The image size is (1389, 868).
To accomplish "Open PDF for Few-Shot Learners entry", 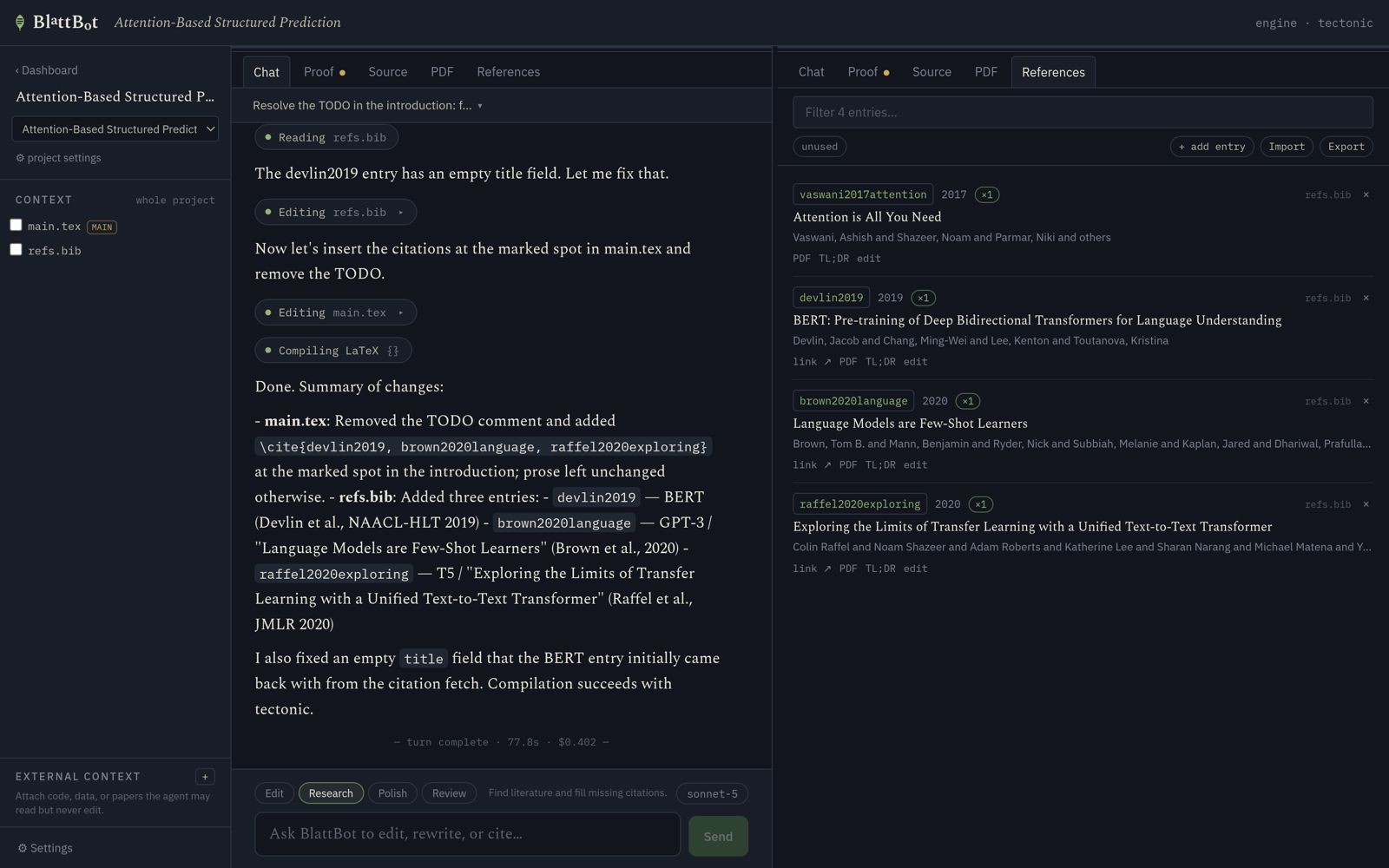I will 848,465.
